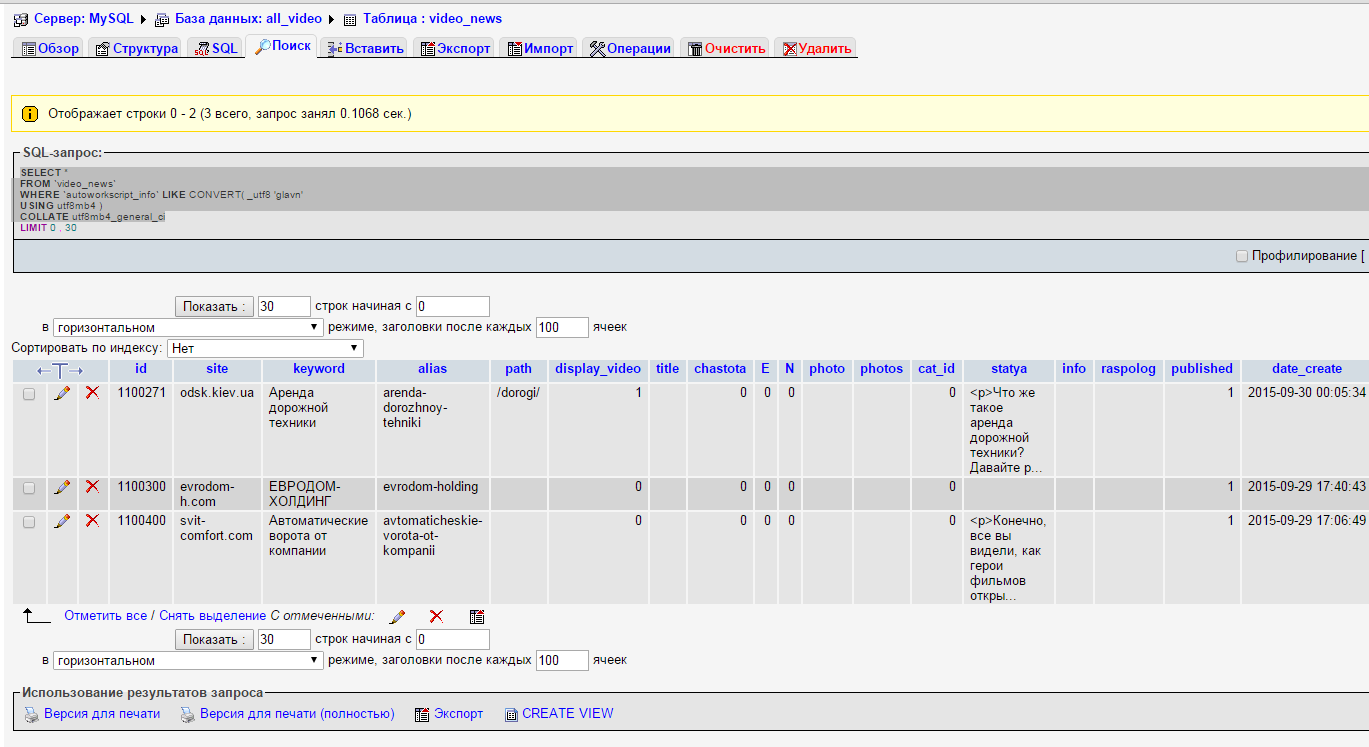
Task: Click the full-texts toggle arrows icon in header
Action: pos(60,369)
